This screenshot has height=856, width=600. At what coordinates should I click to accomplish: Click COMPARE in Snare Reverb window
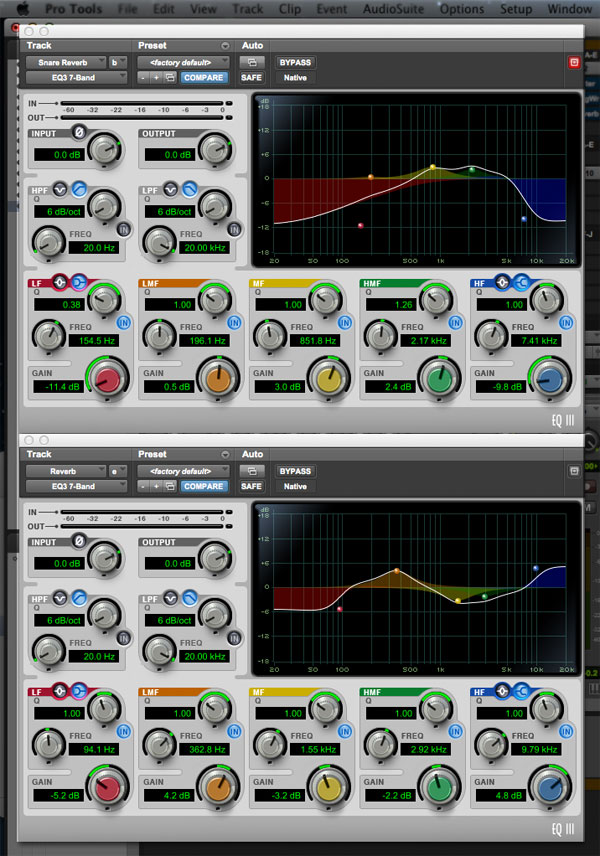pos(204,78)
